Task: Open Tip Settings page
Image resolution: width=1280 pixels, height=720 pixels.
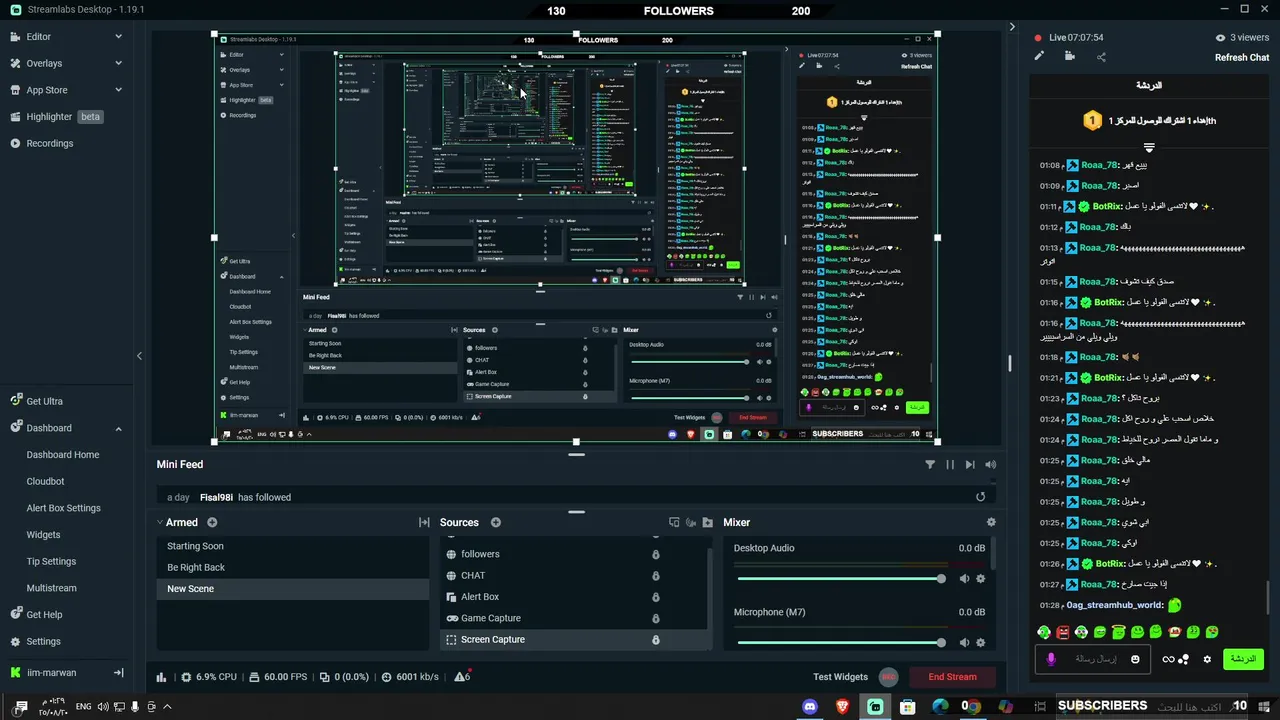Action: (x=52, y=561)
